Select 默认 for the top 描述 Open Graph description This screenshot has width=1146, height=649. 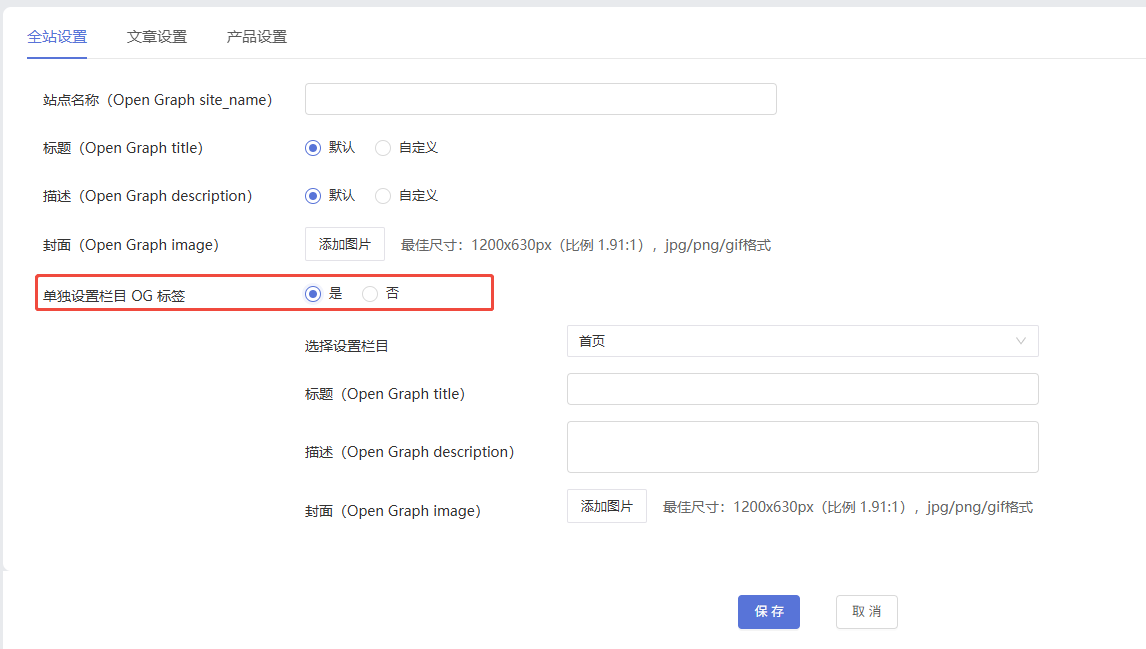click(x=313, y=196)
